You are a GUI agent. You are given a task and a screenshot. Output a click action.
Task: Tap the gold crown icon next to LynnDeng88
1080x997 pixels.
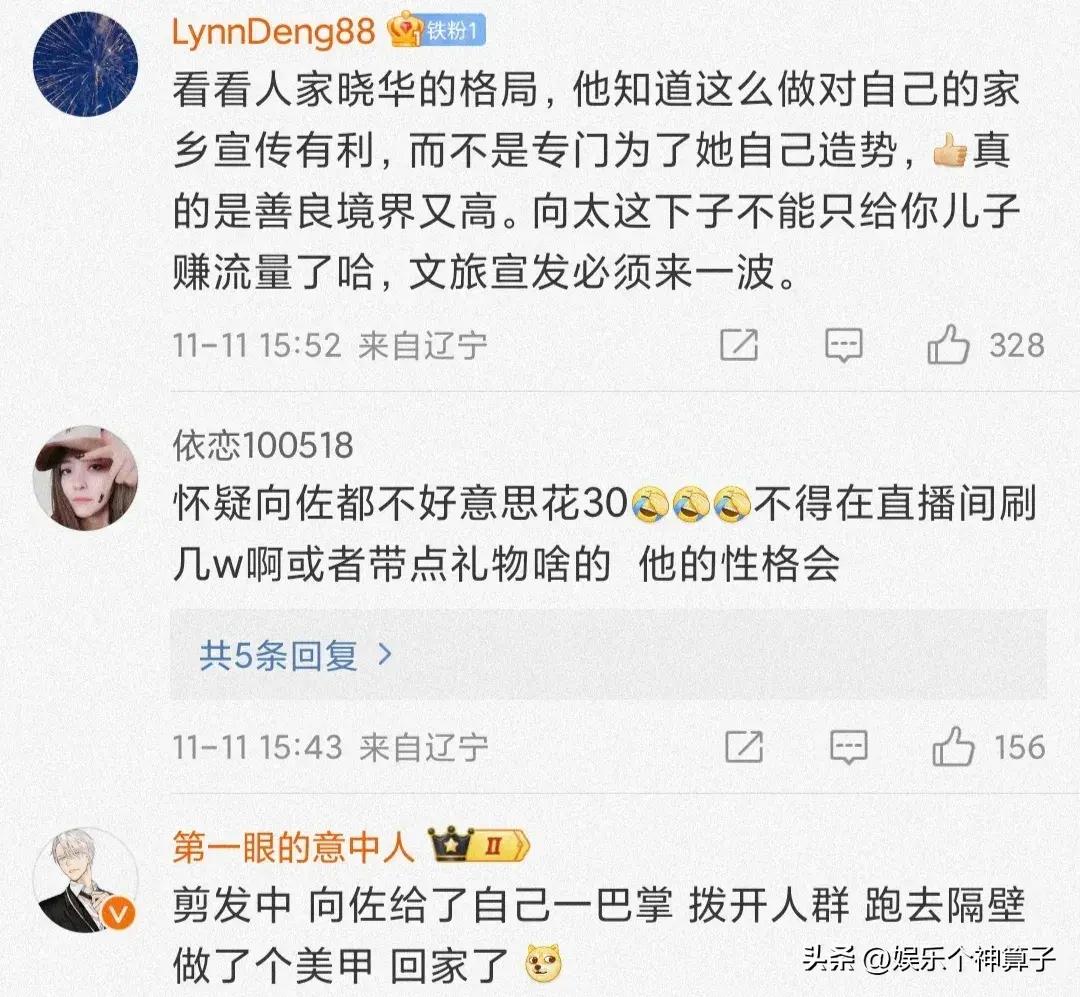pyautogui.click(x=403, y=30)
